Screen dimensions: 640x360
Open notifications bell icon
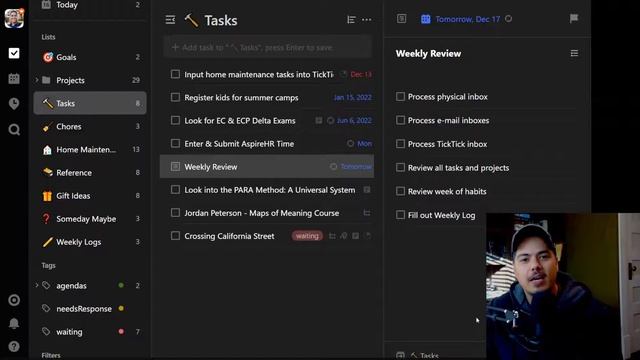(14, 323)
